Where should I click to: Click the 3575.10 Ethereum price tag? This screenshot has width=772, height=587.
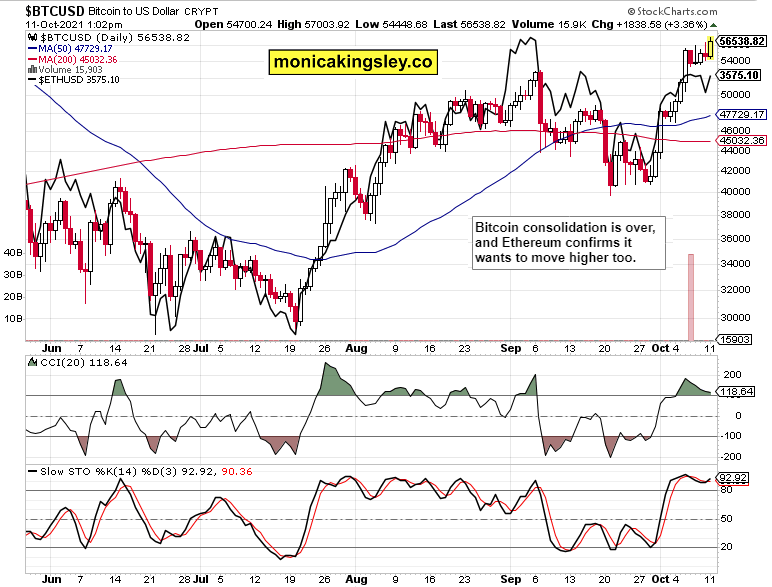(x=742, y=74)
